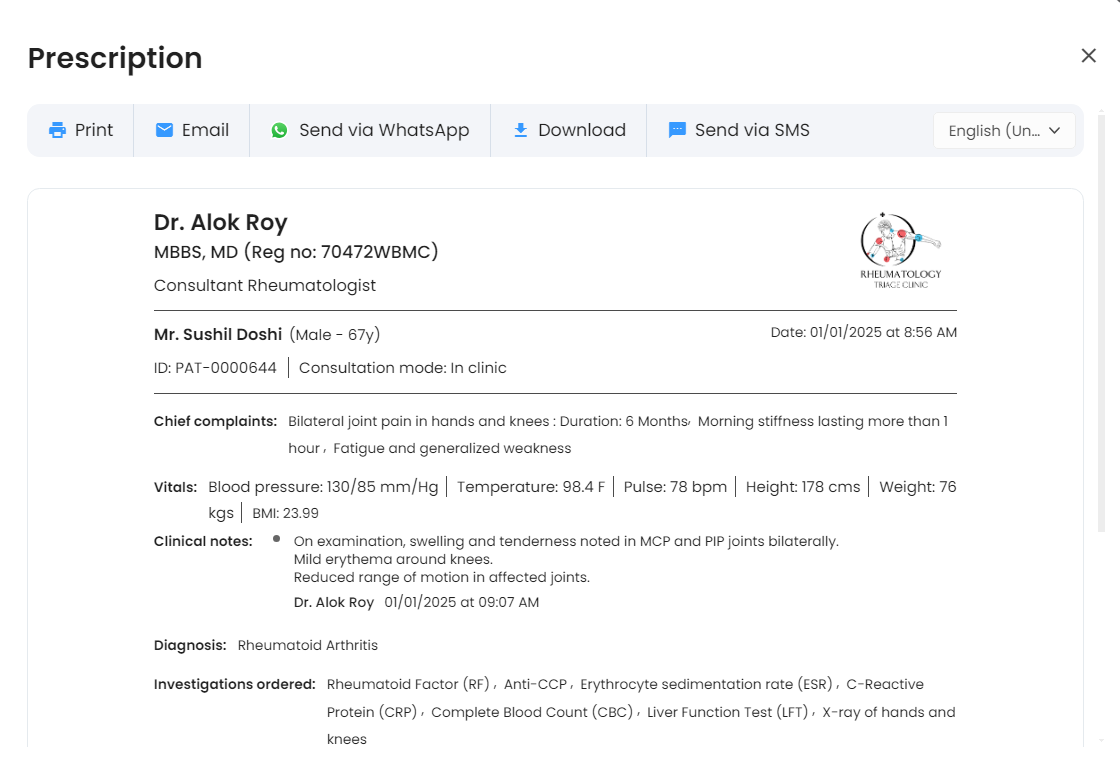Close the Prescription dialog with the X
Screen dimensions: 1120x781
(x=1089, y=56)
